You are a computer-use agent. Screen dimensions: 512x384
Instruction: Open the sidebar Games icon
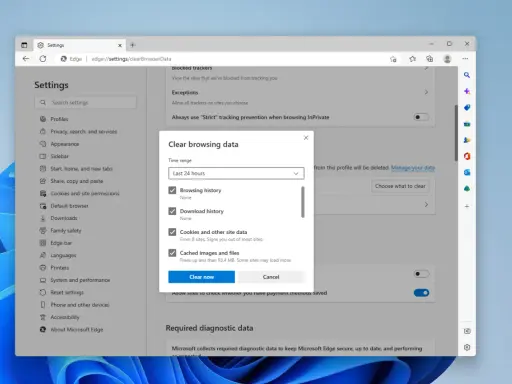(x=467, y=140)
